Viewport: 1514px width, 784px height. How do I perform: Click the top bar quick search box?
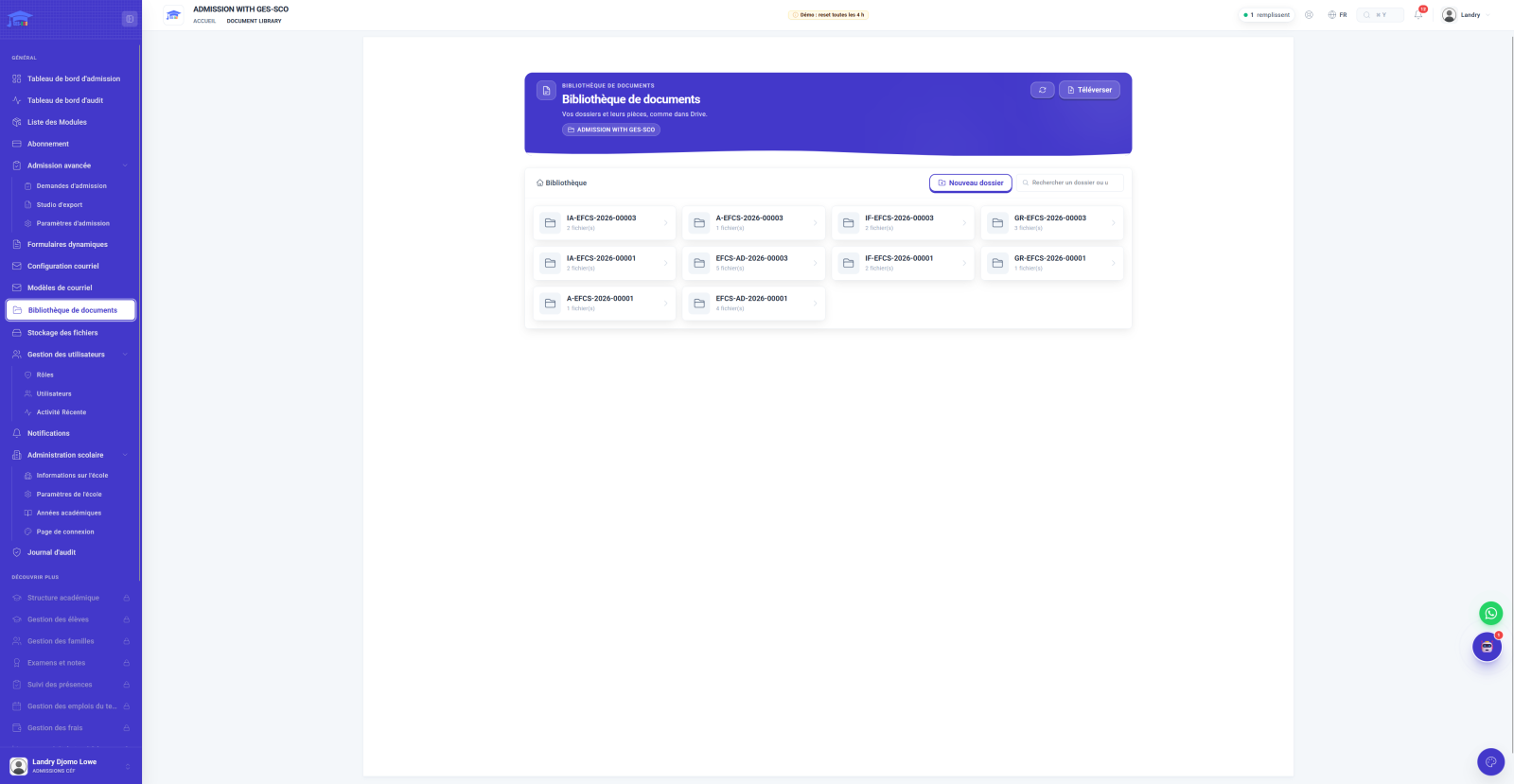[x=1380, y=15]
